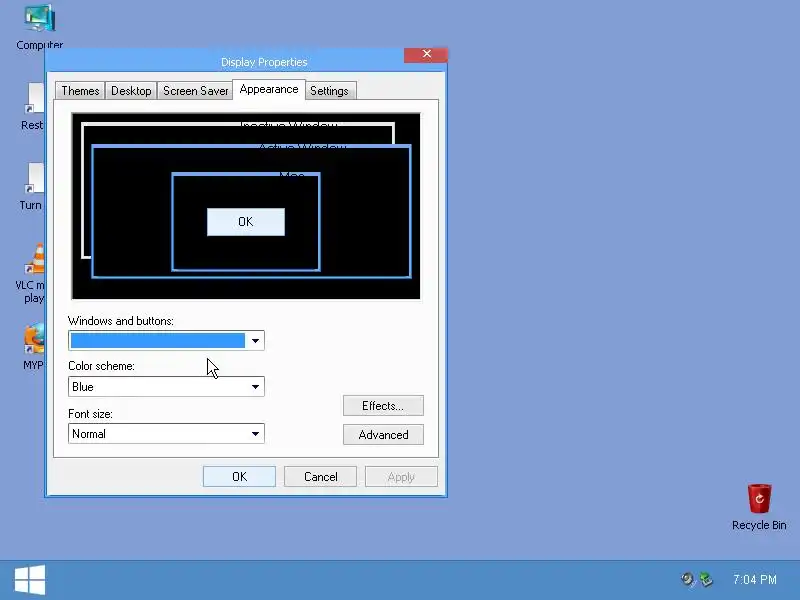Switch to the Themes tab
800x600 pixels.
pyautogui.click(x=80, y=91)
